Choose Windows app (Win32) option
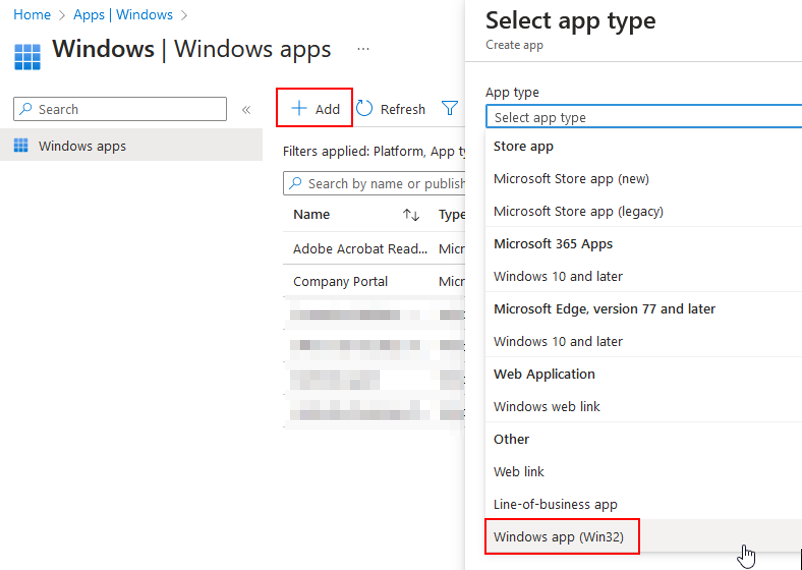The image size is (802, 570). [559, 537]
